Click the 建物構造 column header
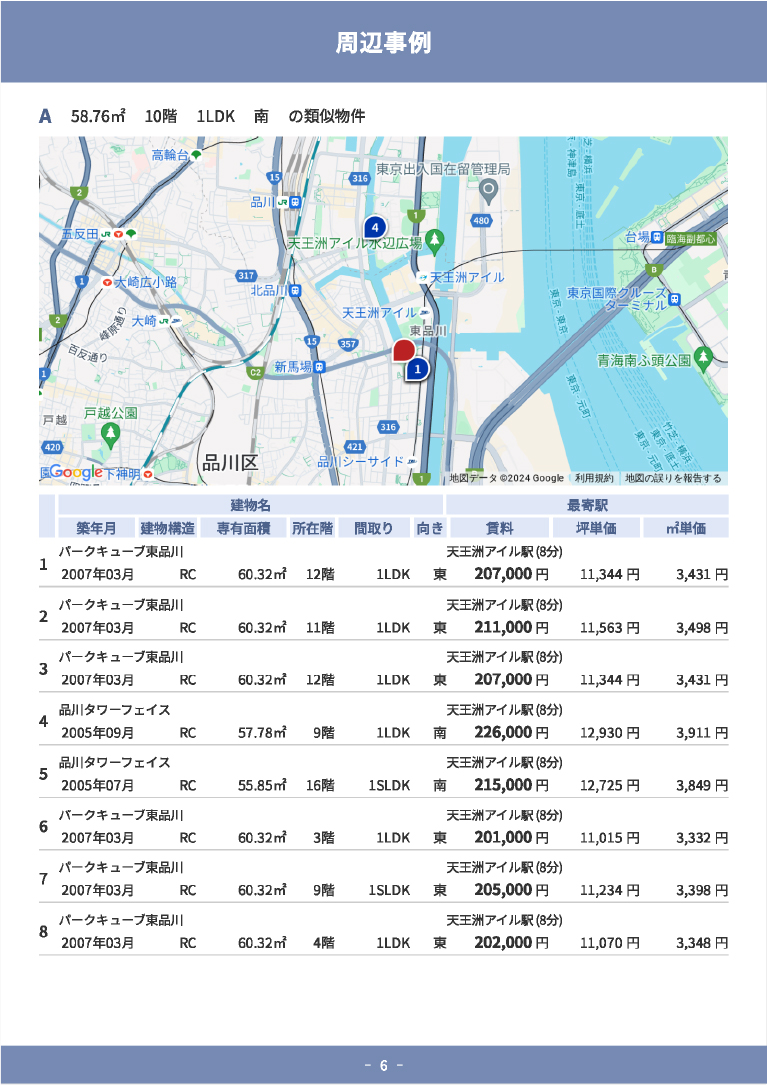 [x=168, y=528]
